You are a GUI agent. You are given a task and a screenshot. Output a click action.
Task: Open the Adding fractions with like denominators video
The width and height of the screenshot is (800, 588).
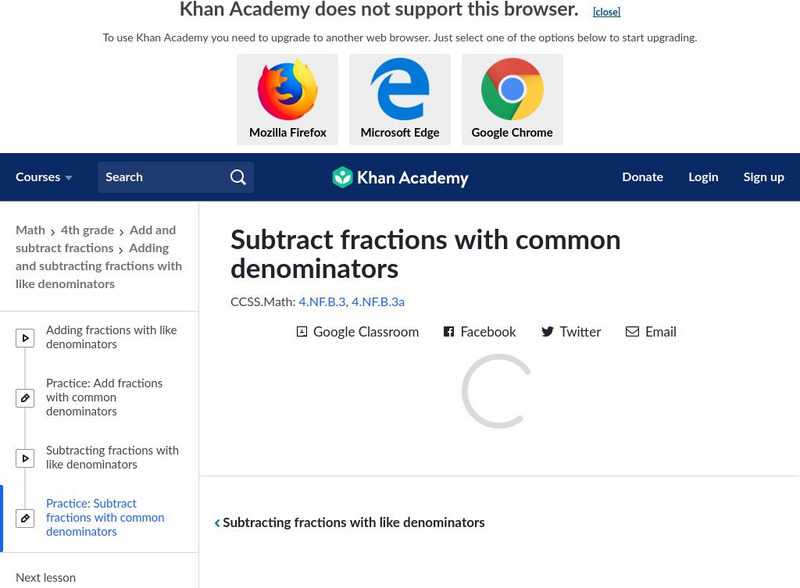coord(111,337)
